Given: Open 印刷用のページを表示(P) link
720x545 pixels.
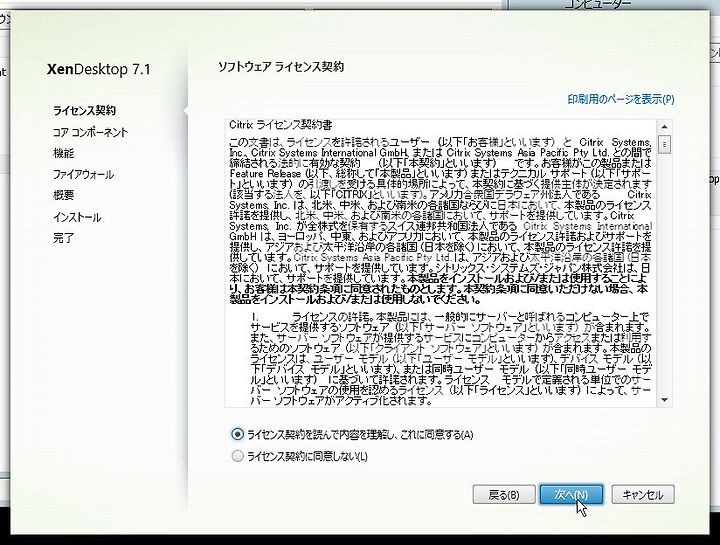Looking at the screenshot, I should 621,99.
